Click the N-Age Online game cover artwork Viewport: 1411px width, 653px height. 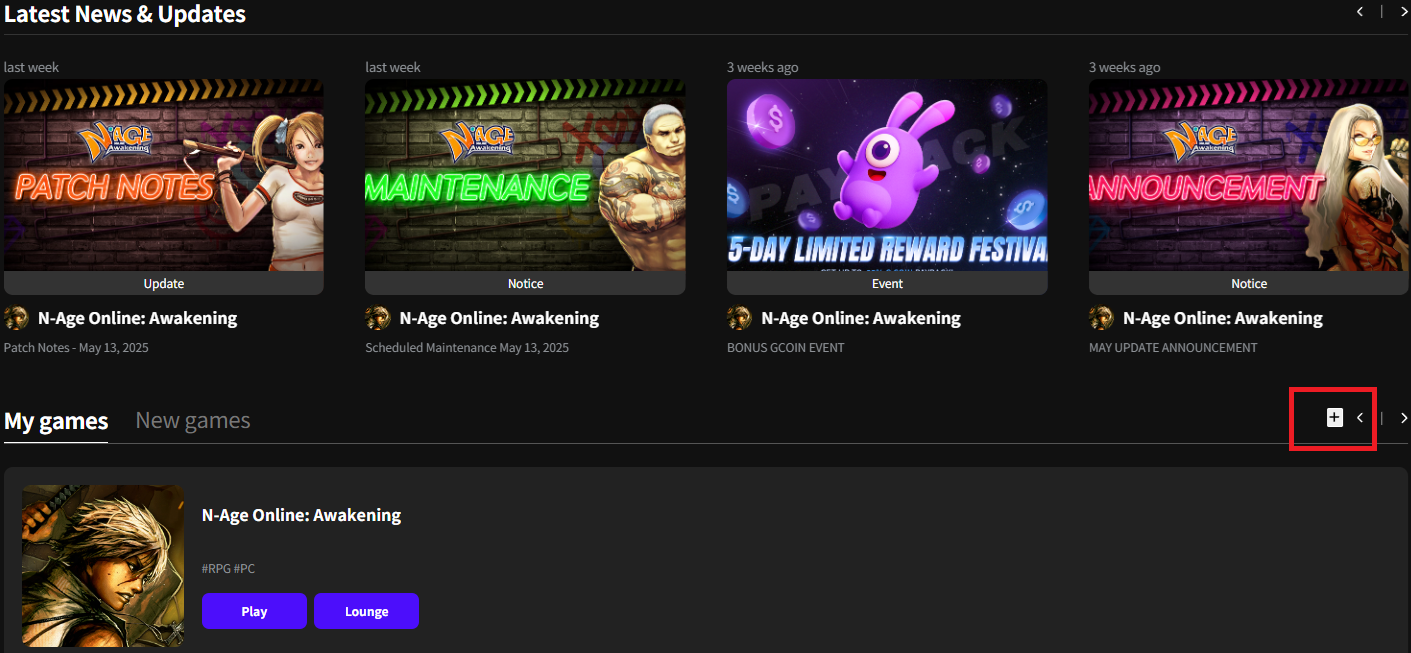click(102, 565)
